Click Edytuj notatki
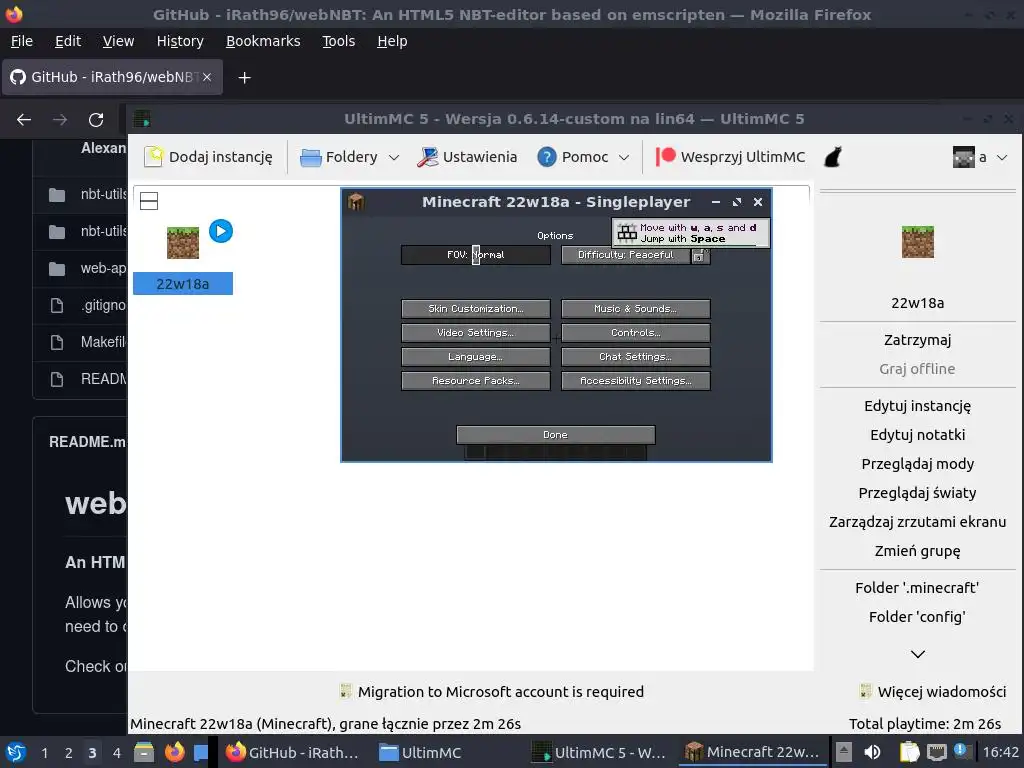 (918, 435)
